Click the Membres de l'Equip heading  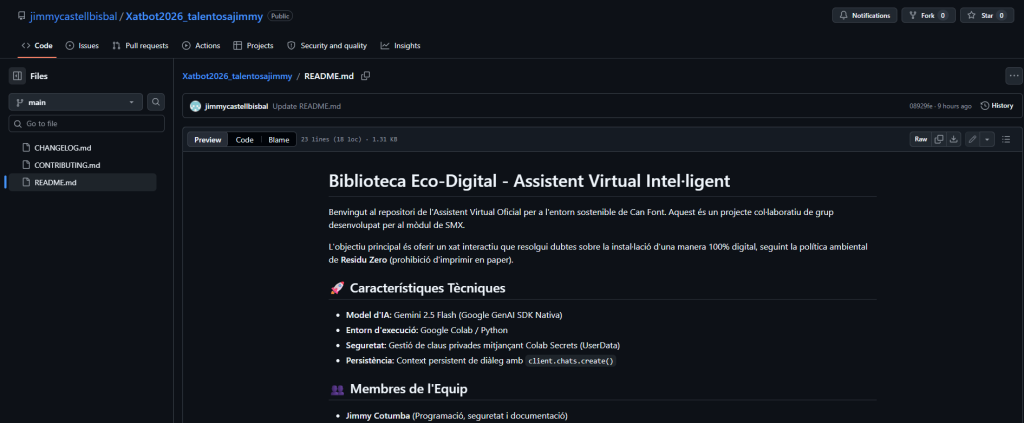[399, 389]
